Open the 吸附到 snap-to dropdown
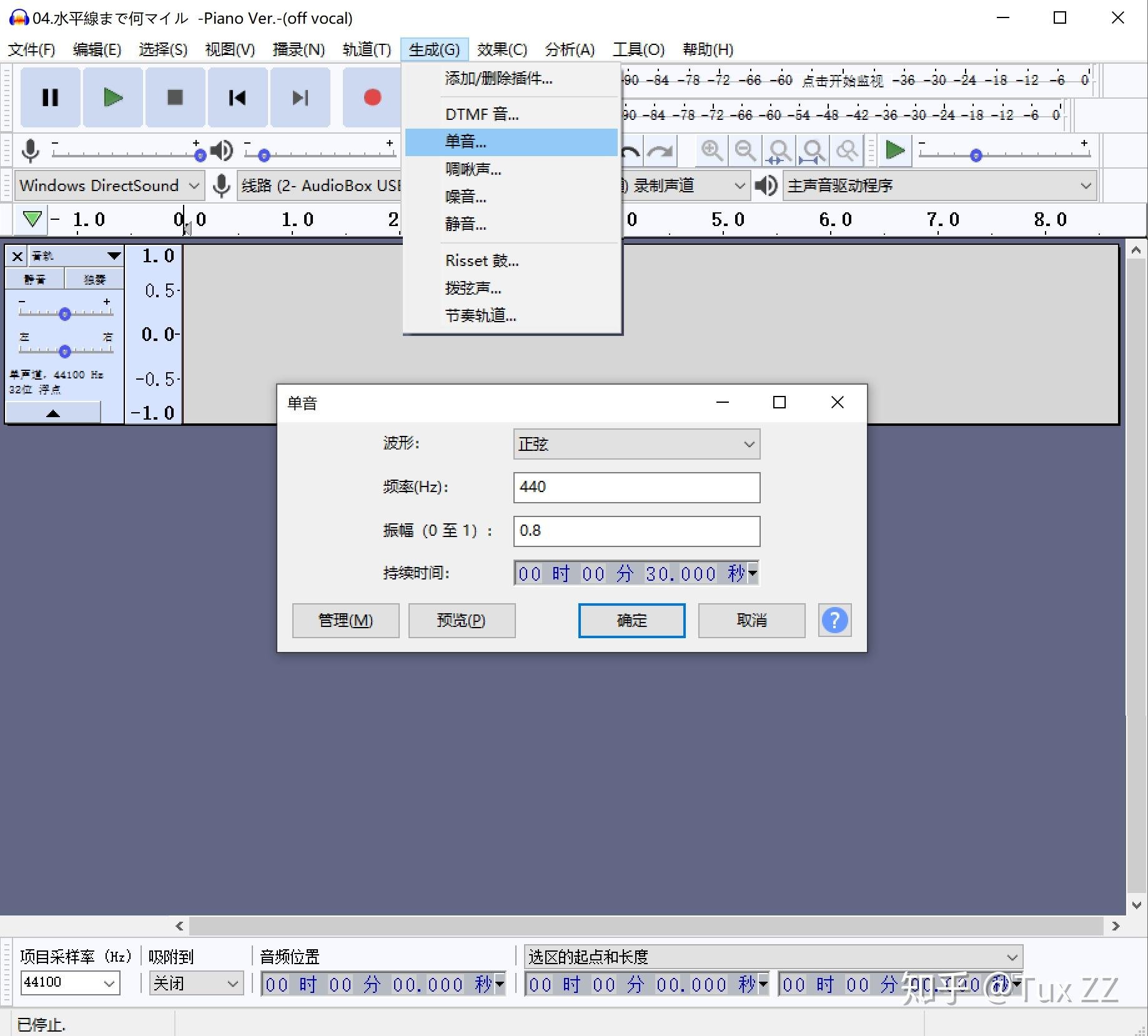This screenshot has width=1148, height=1036. pos(196,983)
